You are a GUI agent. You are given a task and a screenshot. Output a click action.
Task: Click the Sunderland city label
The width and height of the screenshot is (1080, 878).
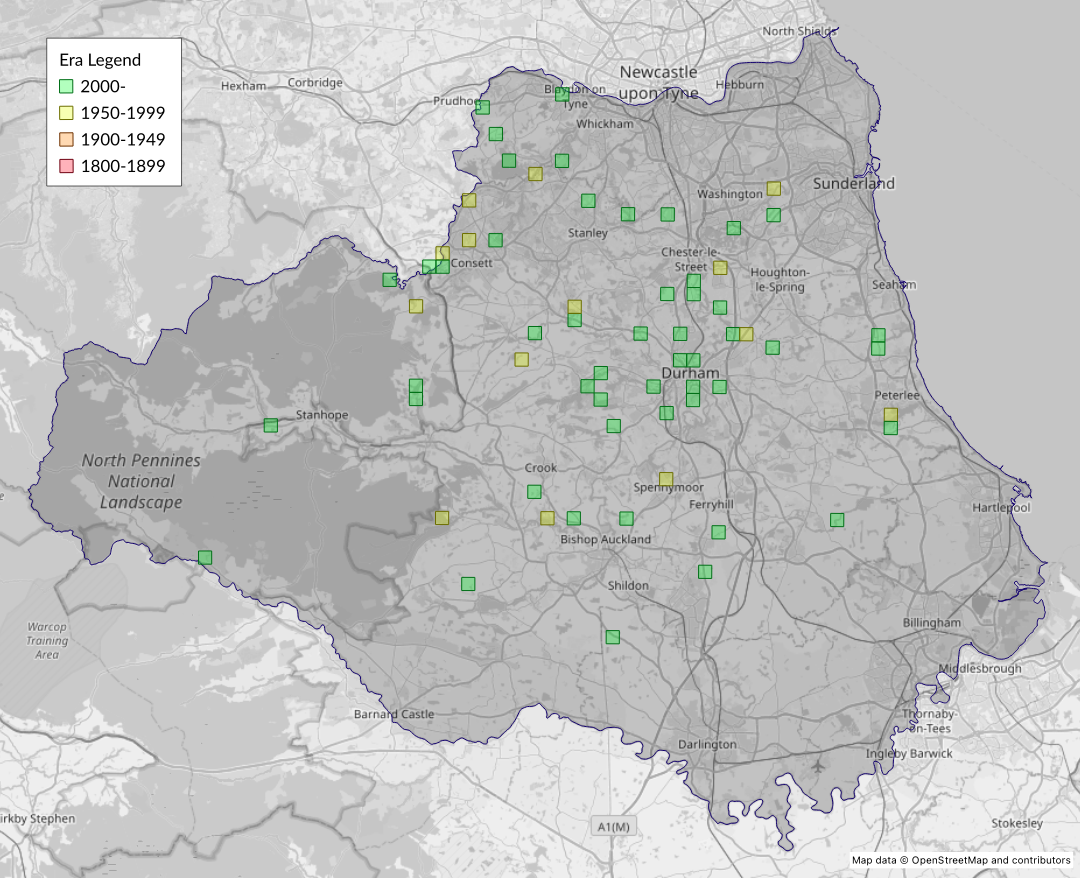pyautogui.click(x=853, y=183)
